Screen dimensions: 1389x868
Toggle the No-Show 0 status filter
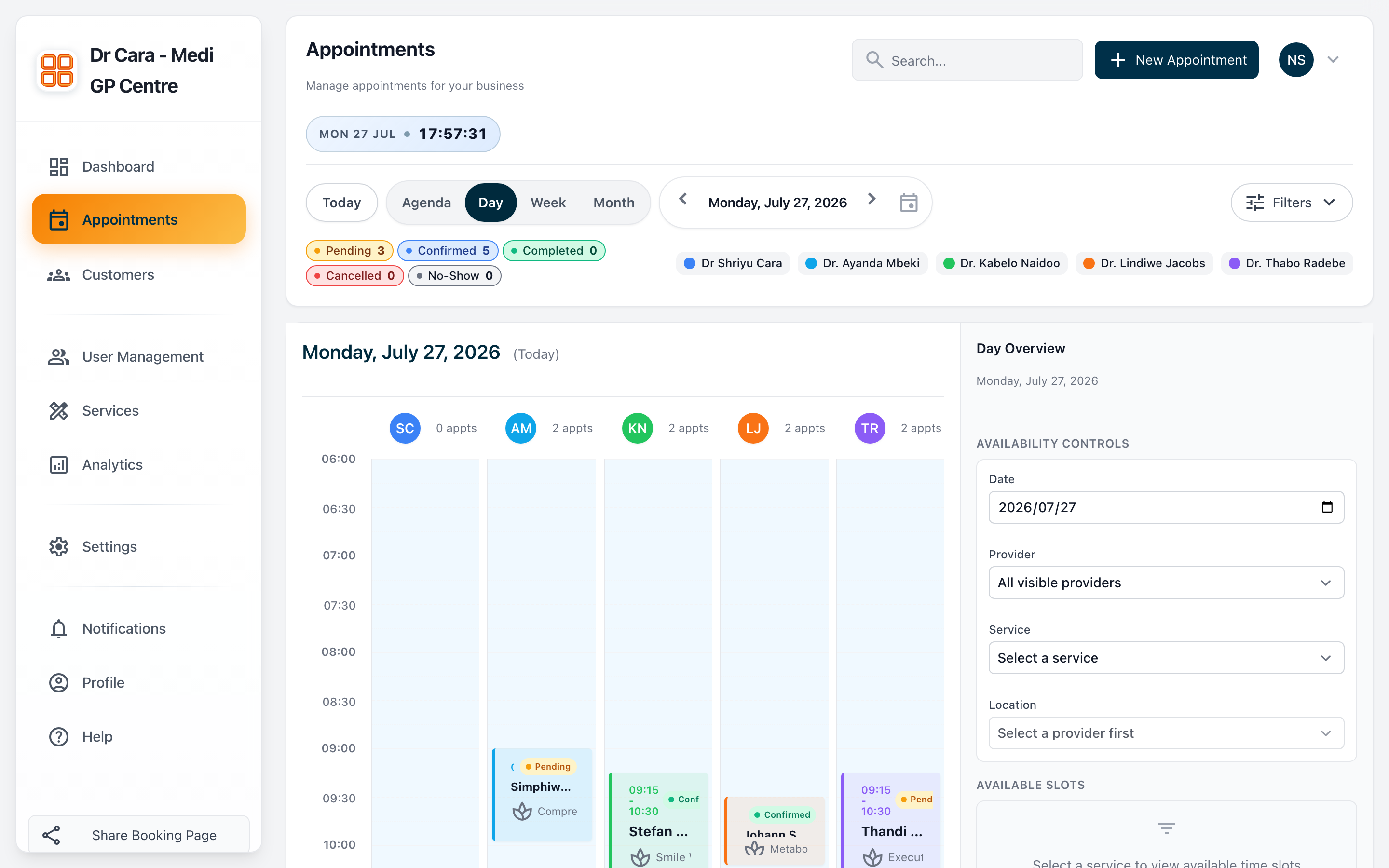click(x=455, y=276)
